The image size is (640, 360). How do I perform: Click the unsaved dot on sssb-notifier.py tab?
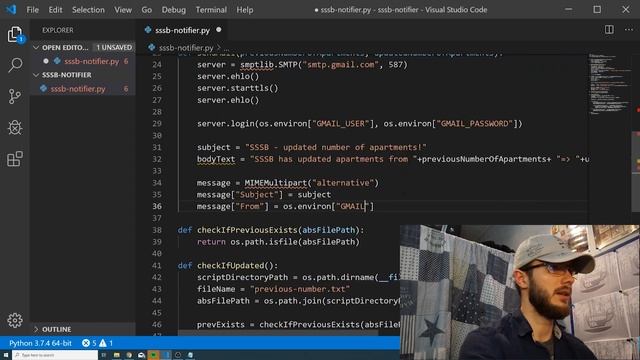pos(219,29)
